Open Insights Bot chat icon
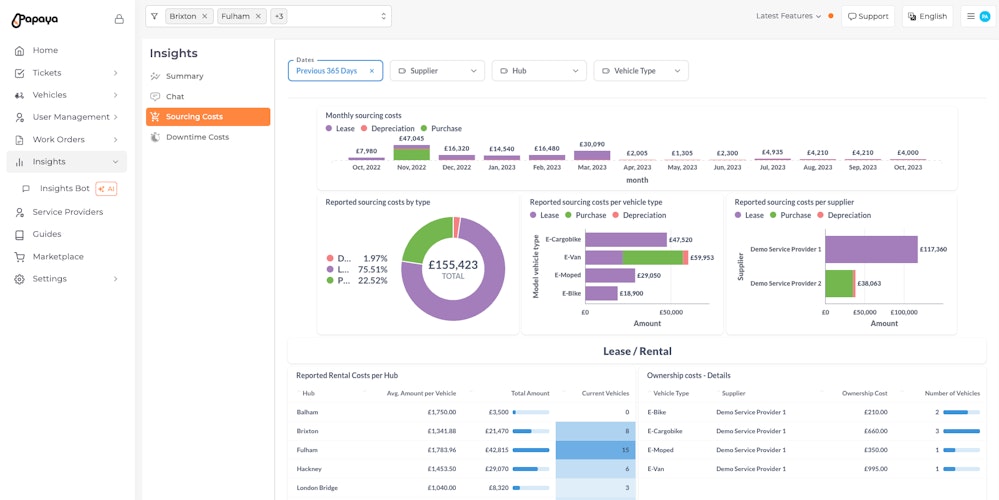The width and height of the screenshot is (999, 500). pos(26,189)
